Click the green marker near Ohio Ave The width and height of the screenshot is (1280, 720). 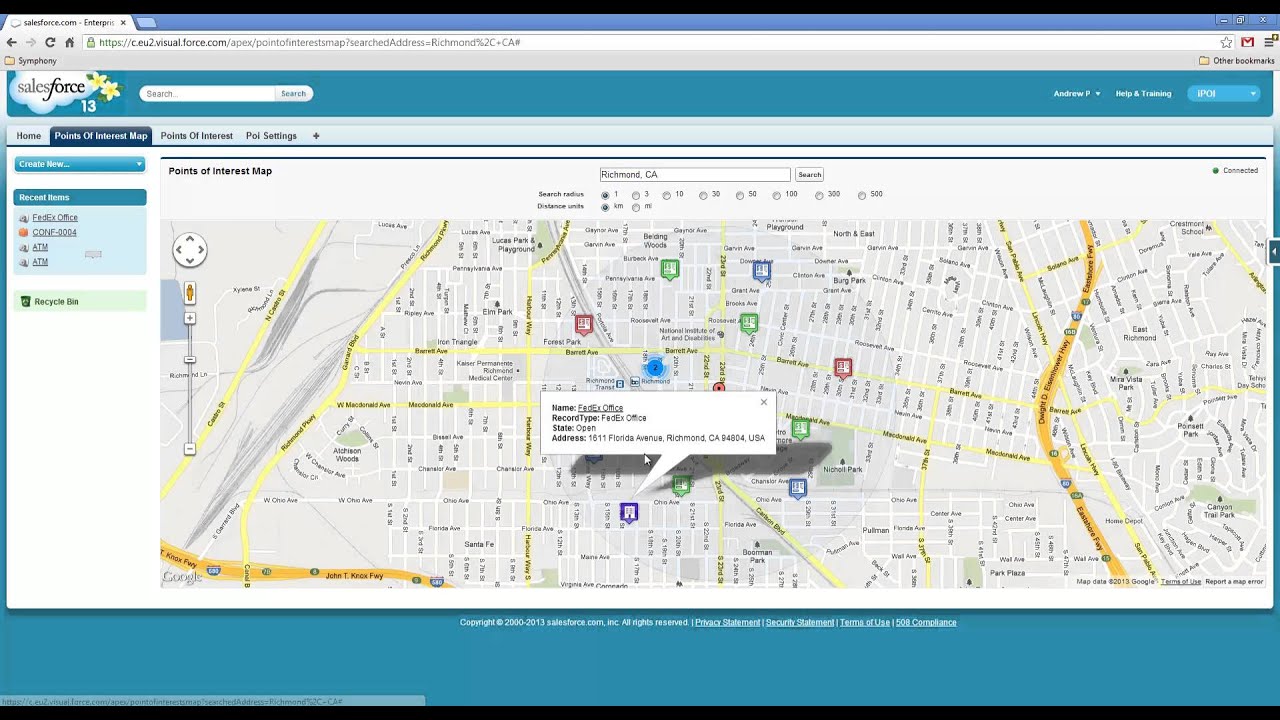click(x=681, y=485)
